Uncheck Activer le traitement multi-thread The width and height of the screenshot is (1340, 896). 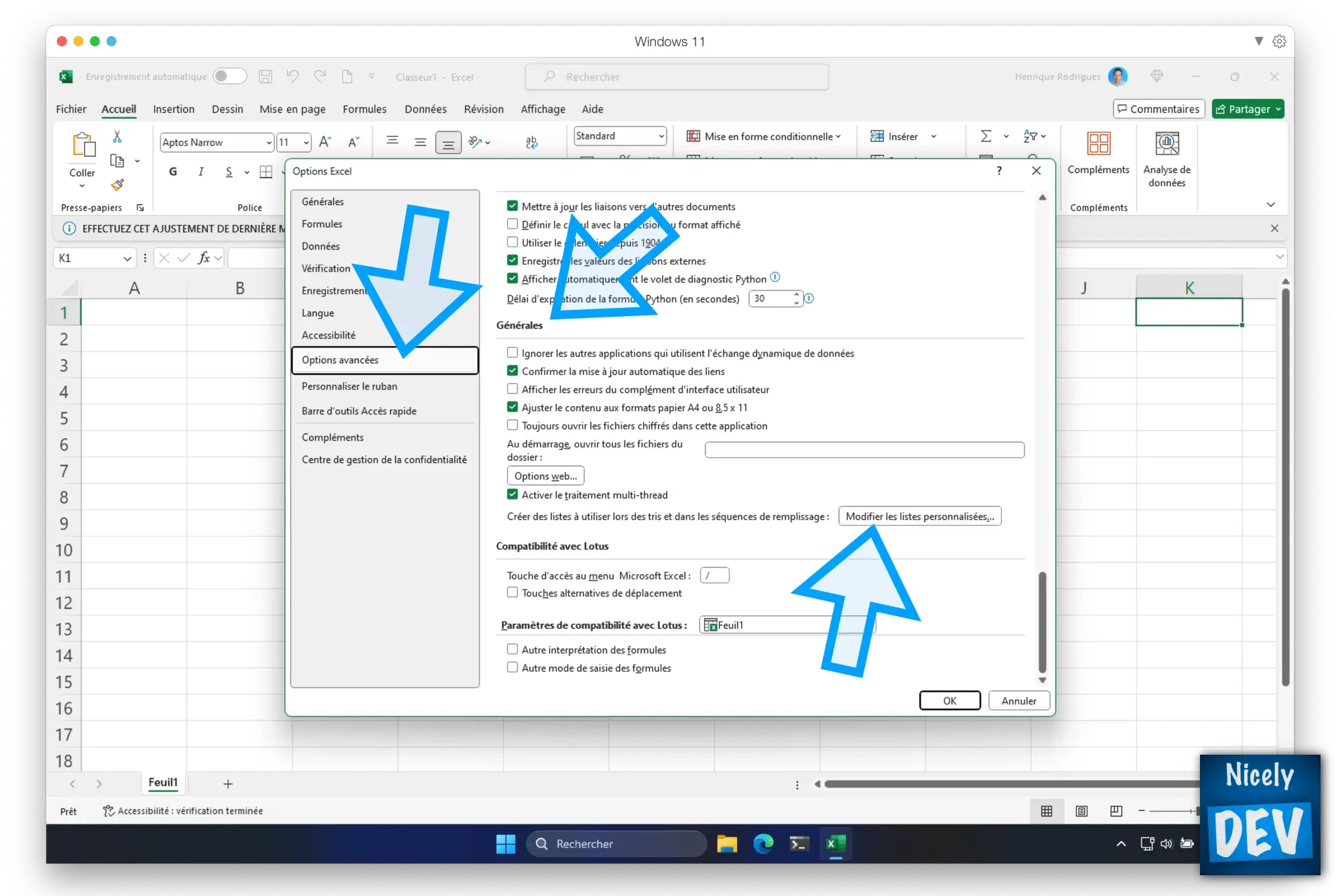tap(513, 494)
